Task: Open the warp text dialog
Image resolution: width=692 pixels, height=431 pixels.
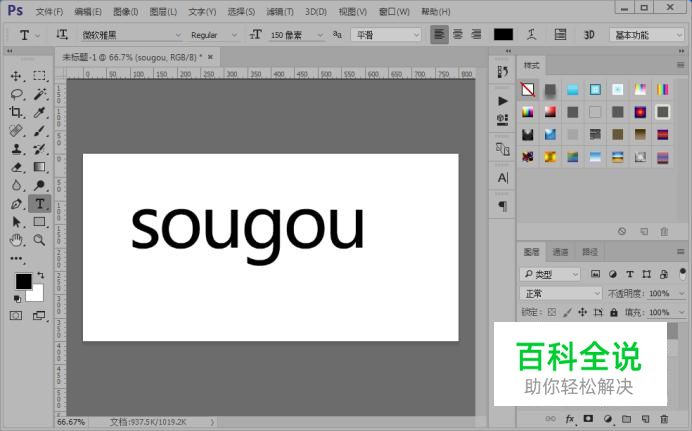Action: coord(532,34)
